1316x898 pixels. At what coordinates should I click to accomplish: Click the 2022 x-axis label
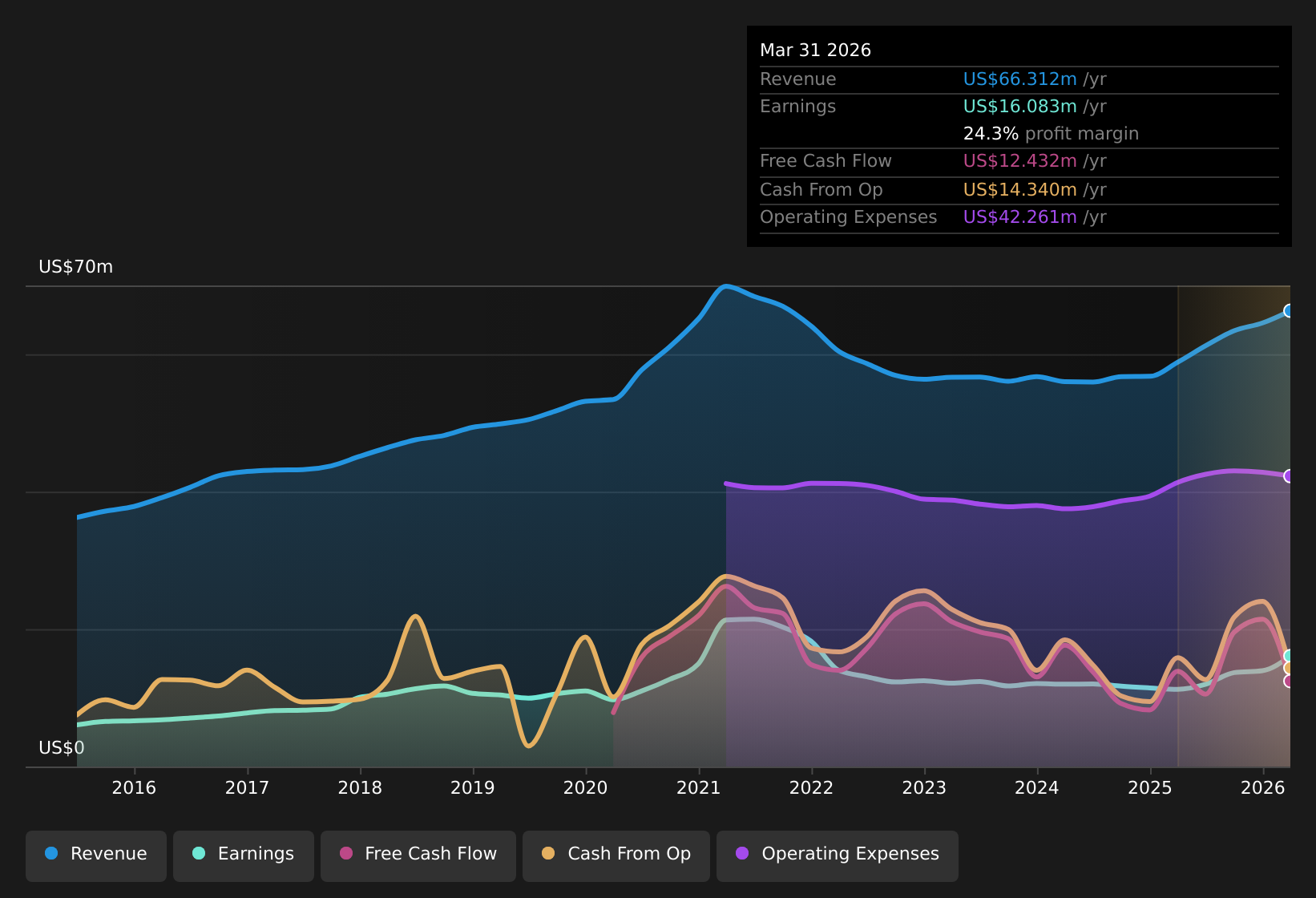pos(812,788)
